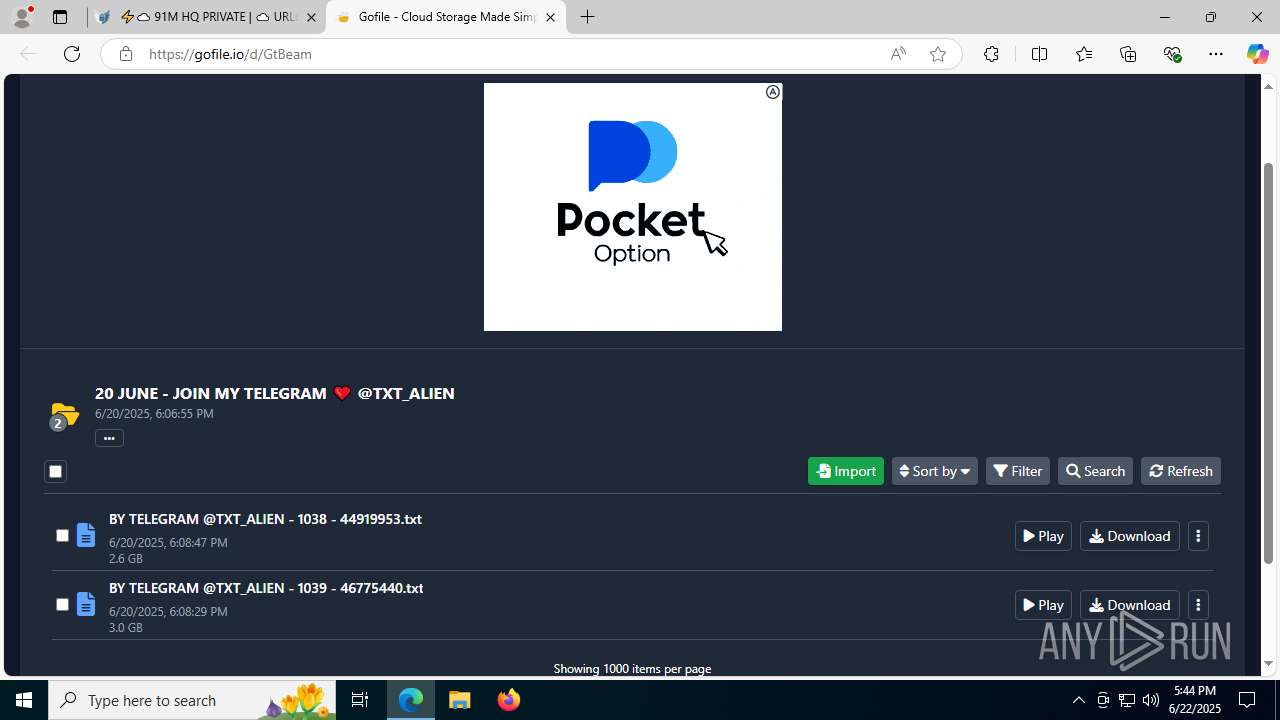Check the box for file 1039 - 46775440.txt
The height and width of the screenshot is (720, 1280).
[62, 605]
